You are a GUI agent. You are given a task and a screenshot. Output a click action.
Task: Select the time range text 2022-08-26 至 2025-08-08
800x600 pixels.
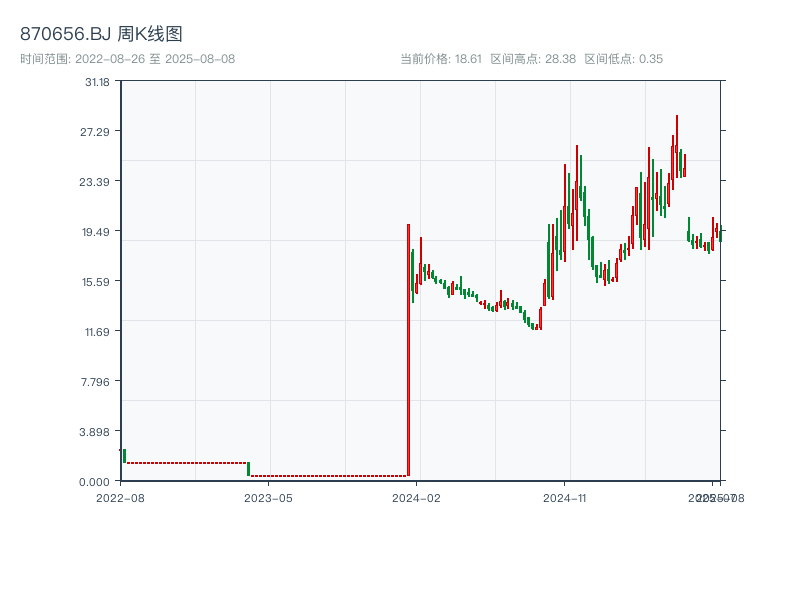point(155,59)
